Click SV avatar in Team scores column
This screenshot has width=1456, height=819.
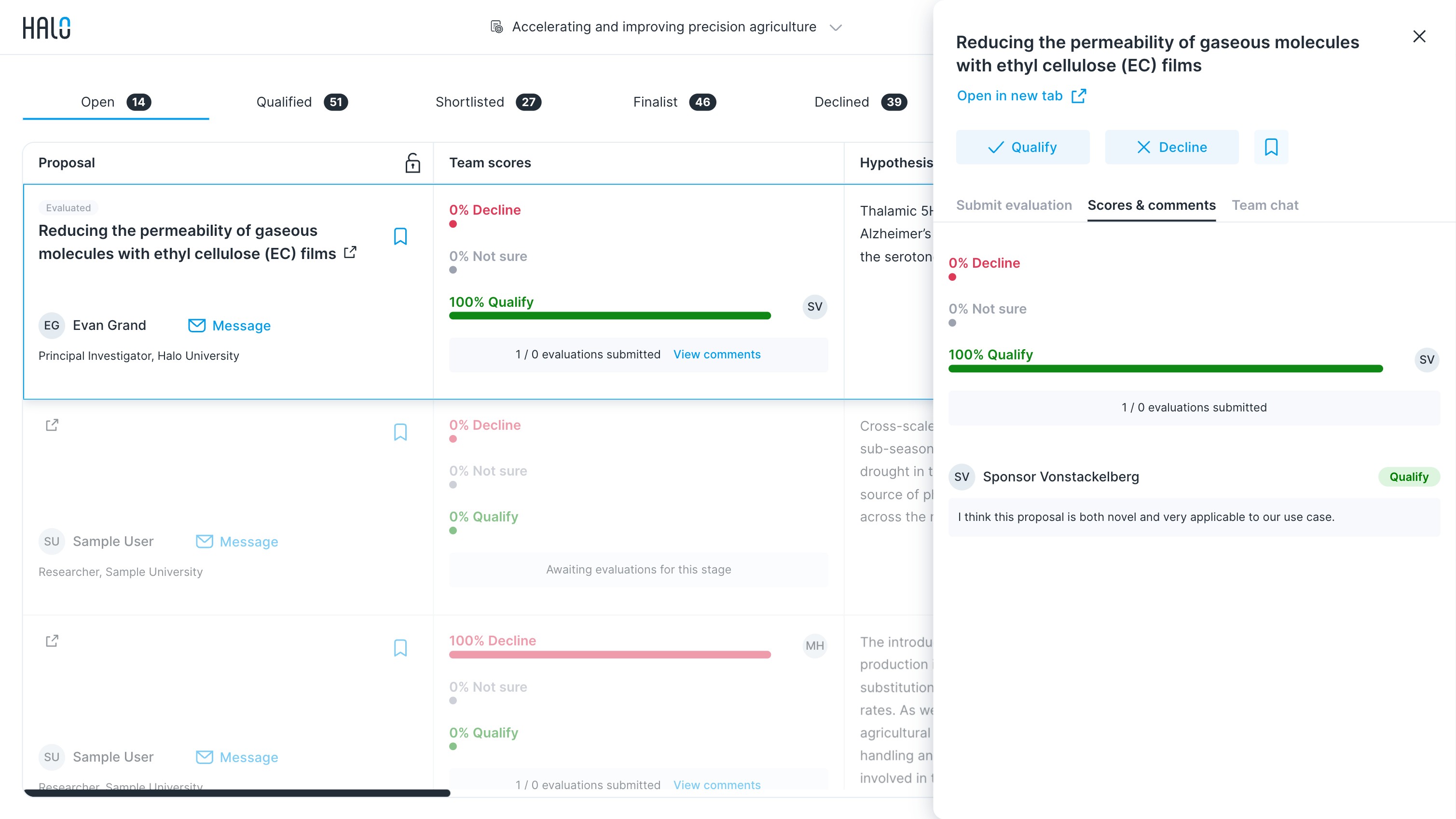pyautogui.click(x=814, y=307)
